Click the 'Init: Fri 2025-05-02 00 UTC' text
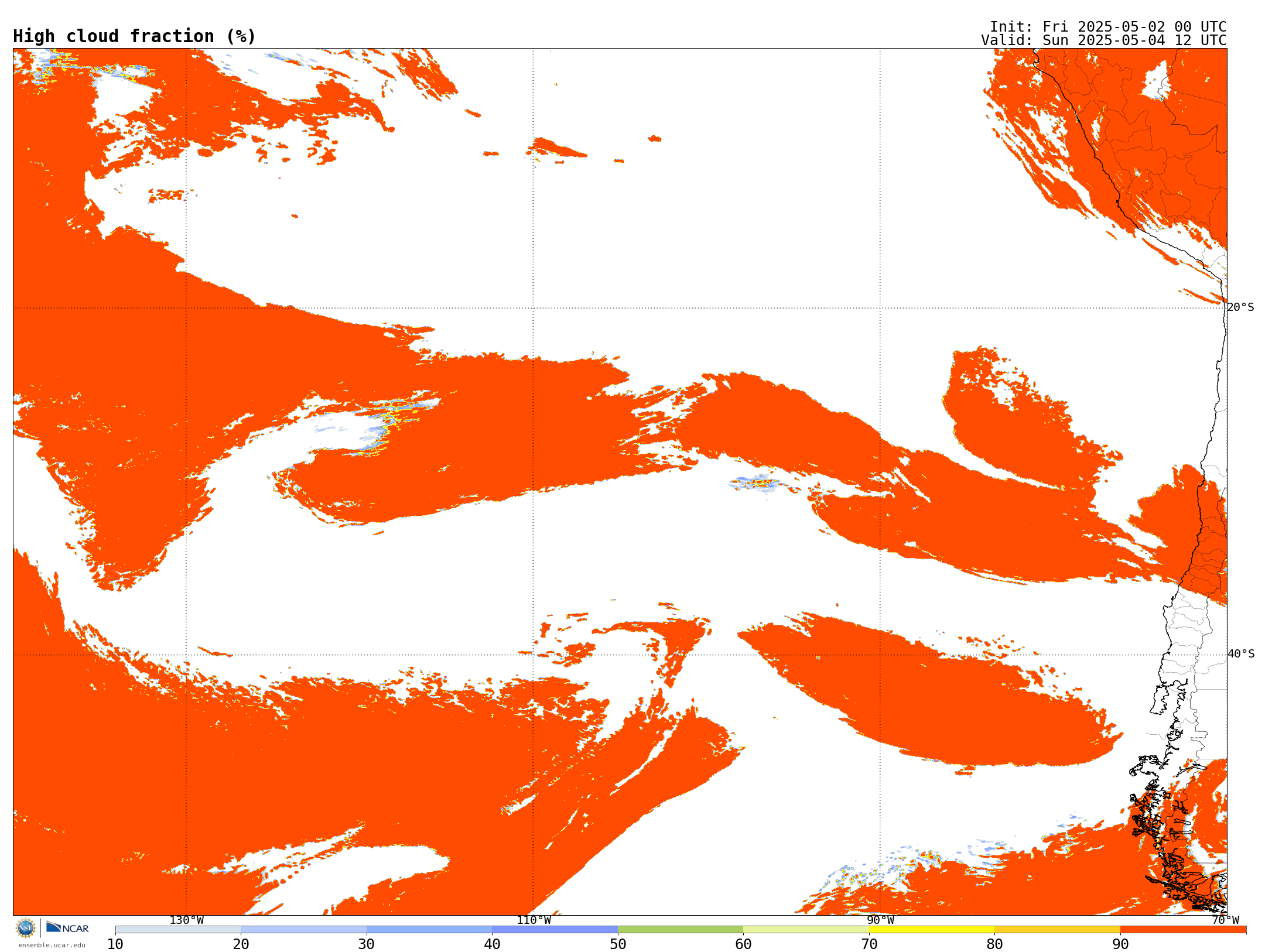This screenshot has height=952, width=1265. click(1108, 27)
